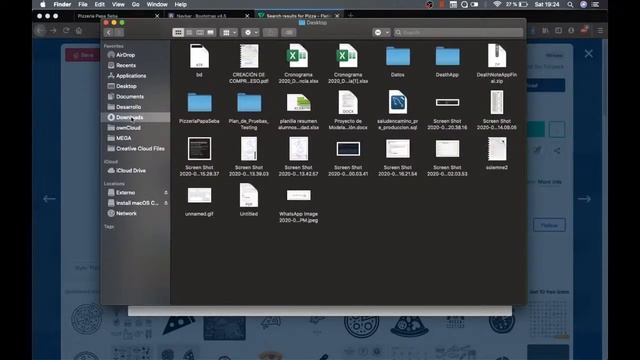Select the Cronograma 2020 xlsx without [1] suffix
The height and width of the screenshot is (360, 640).
tap(298, 56)
